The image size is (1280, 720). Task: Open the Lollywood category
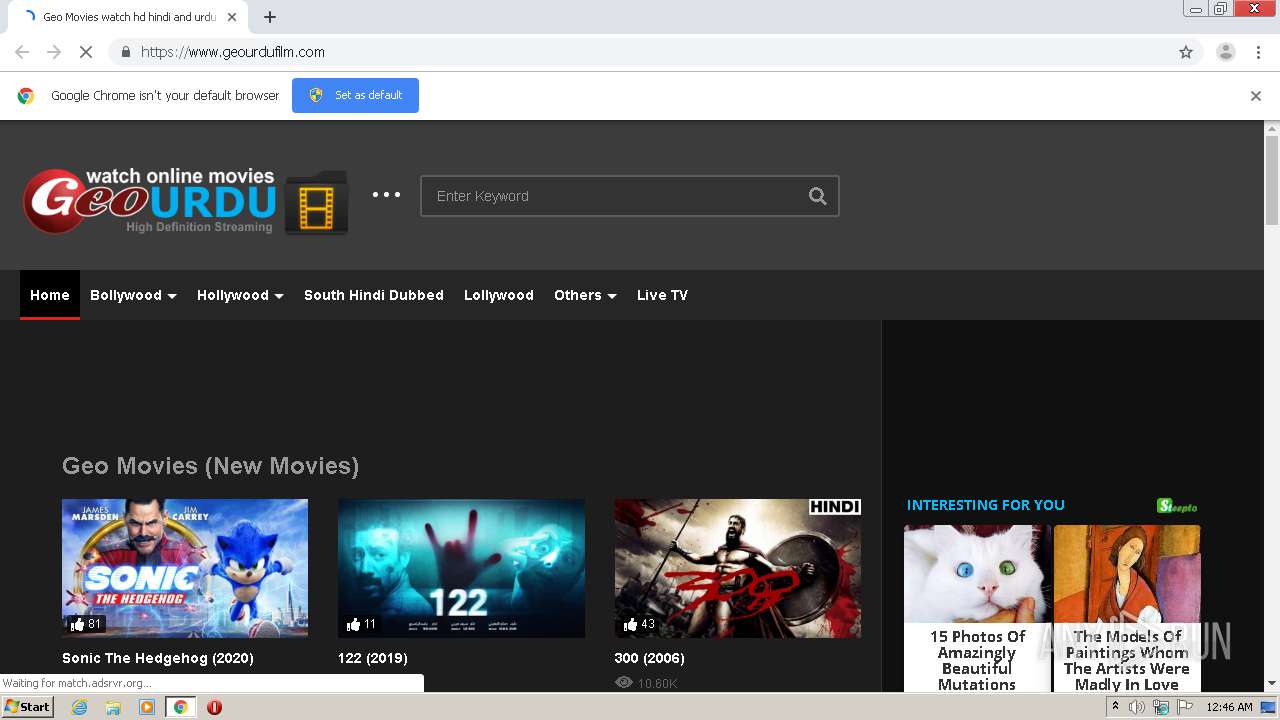(499, 295)
